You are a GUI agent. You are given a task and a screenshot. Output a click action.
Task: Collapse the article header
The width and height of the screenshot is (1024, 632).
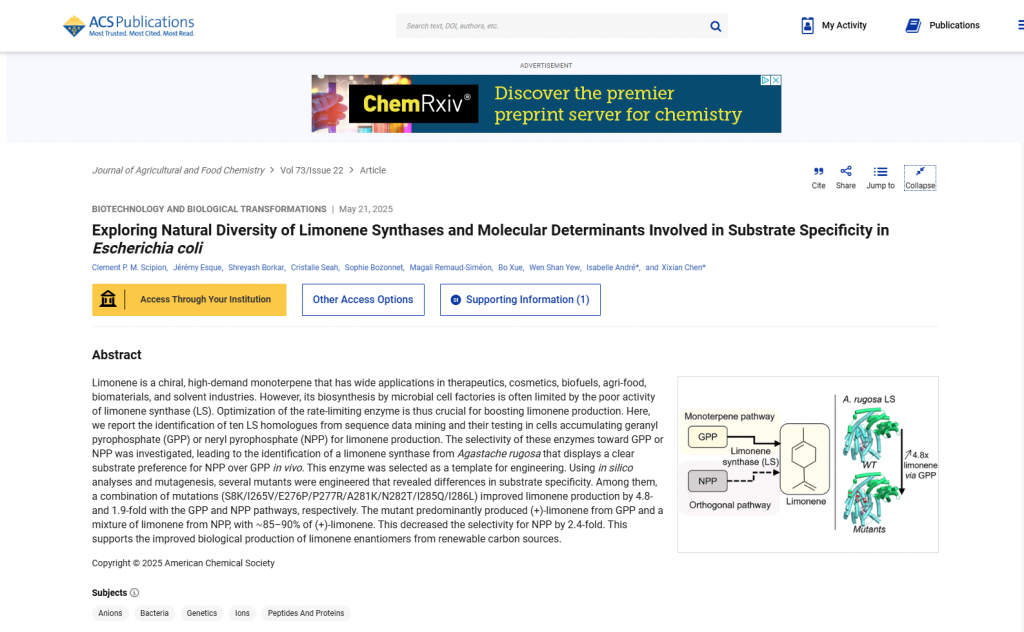pyautogui.click(x=919, y=177)
